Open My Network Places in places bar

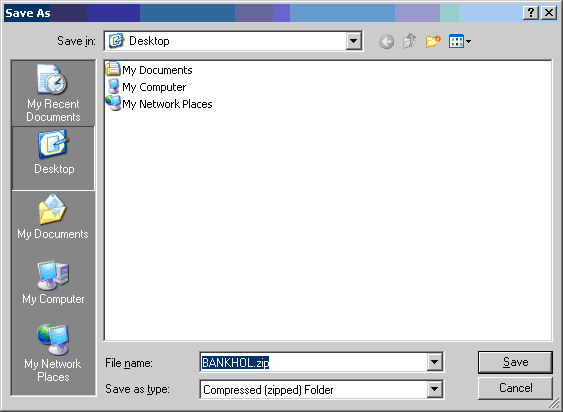[x=53, y=353]
